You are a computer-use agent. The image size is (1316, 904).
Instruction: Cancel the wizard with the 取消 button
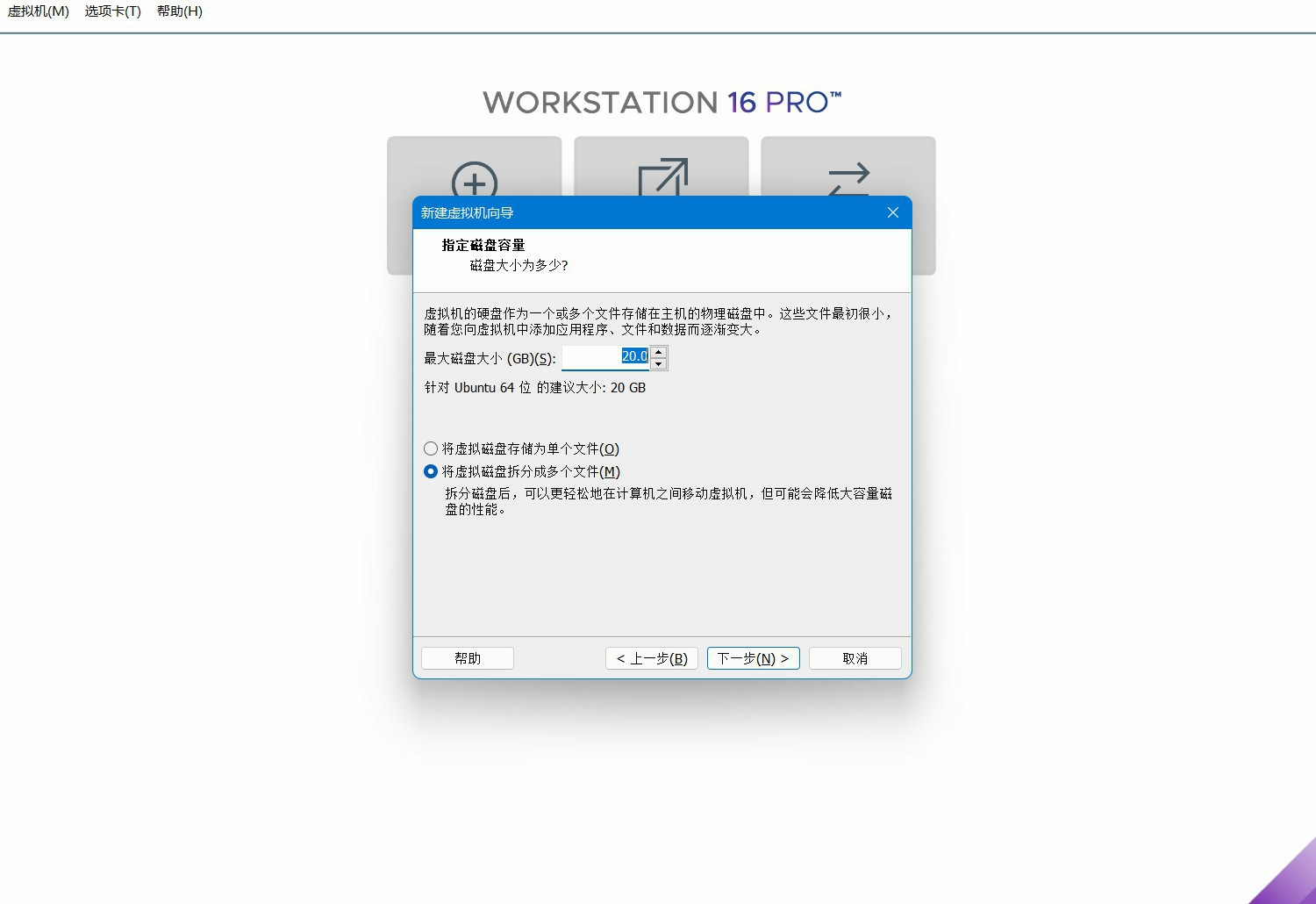pos(855,658)
